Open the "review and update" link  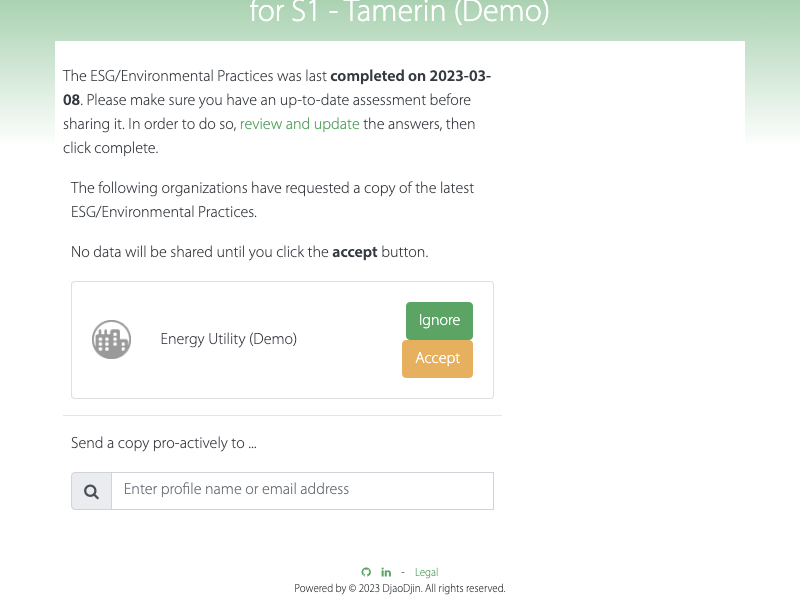[x=299, y=124]
